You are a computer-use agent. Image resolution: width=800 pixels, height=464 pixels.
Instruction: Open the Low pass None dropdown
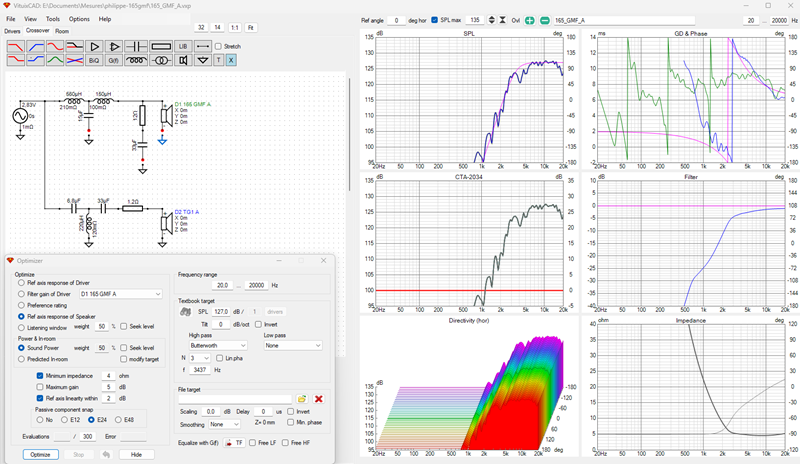click(293, 346)
